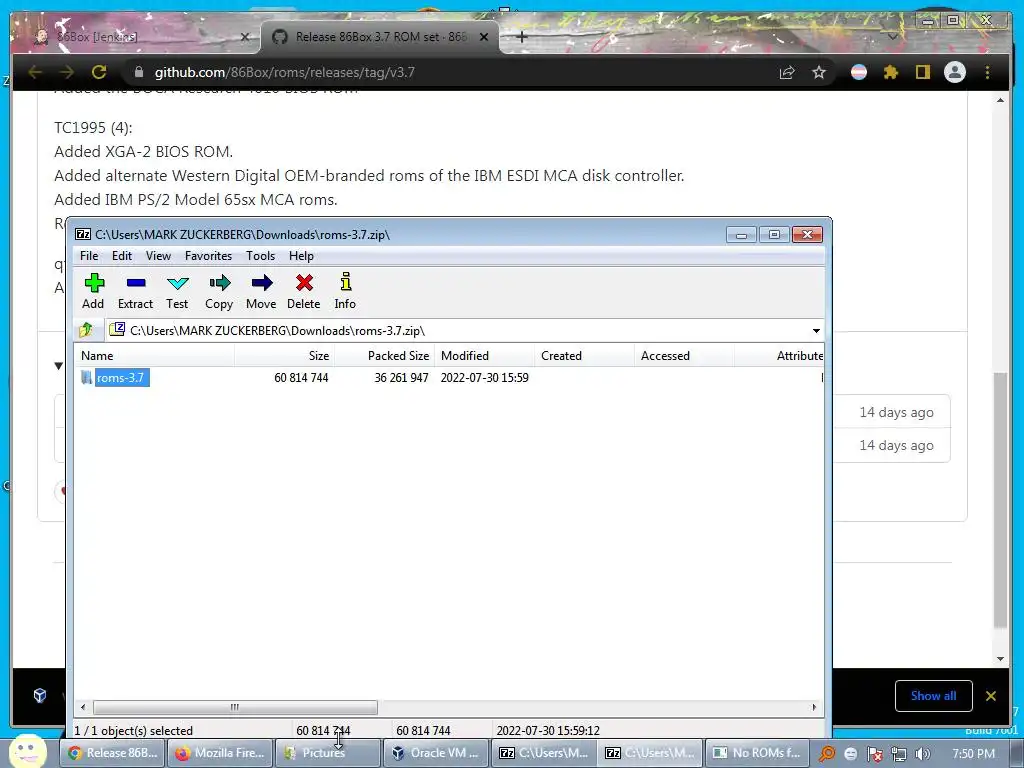Reload the GitHub page in Chrome
Viewport: 1024px width, 768px height.
[99, 72]
